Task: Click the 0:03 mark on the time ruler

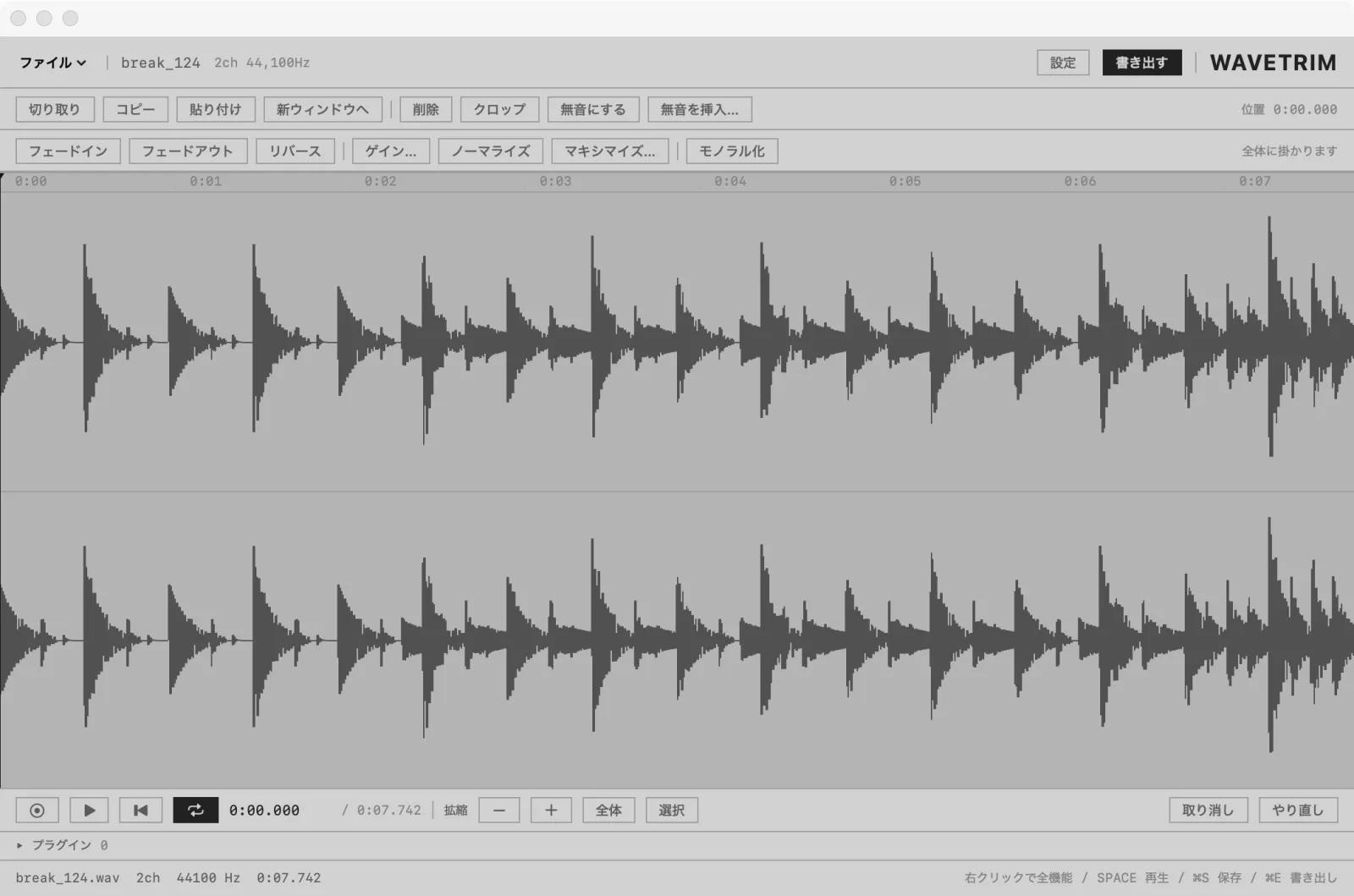Action: pyautogui.click(x=556, y=181)
